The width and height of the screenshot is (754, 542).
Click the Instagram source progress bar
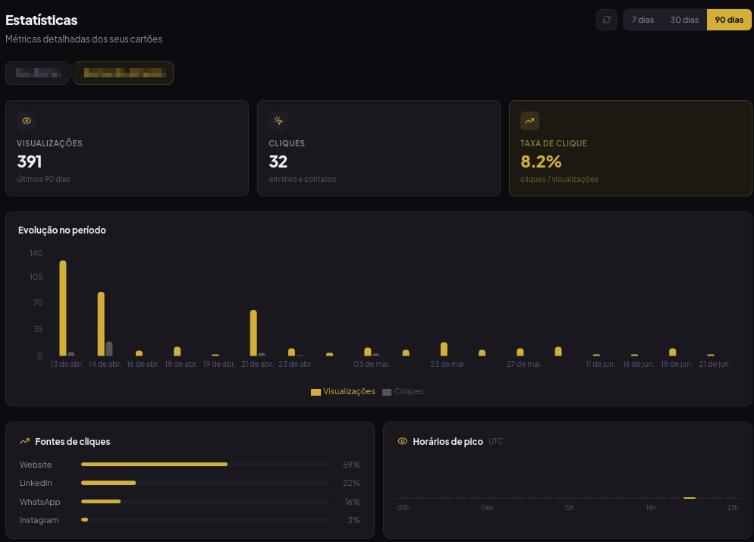[204, 519]
